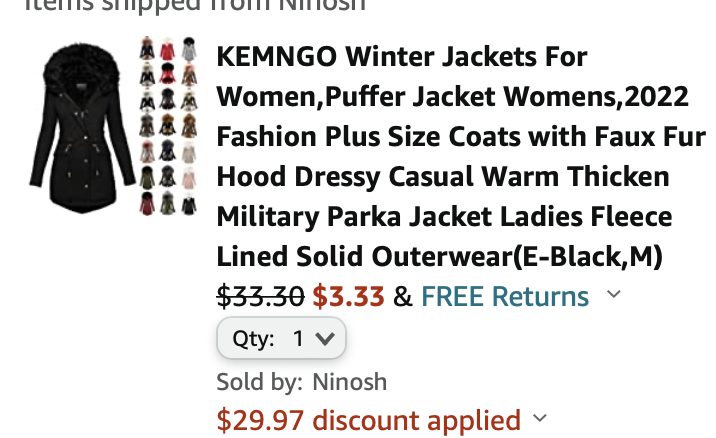The height and width of the screenshot is (438, 716).
Task: Click the red $3.33 sale price
Action: click(348, 296)
